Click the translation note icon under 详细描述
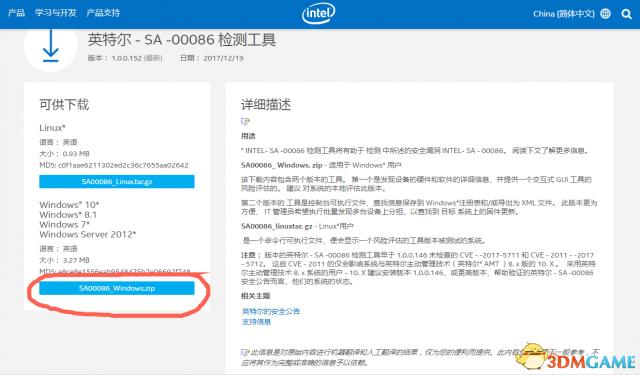Image resolution: width=640 pixels, height=375 pixels. coord(245,121)
